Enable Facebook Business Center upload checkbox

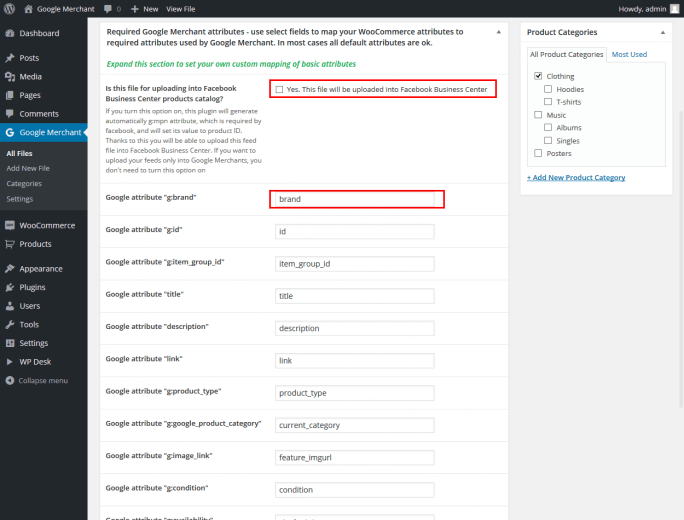pos(279,89)
